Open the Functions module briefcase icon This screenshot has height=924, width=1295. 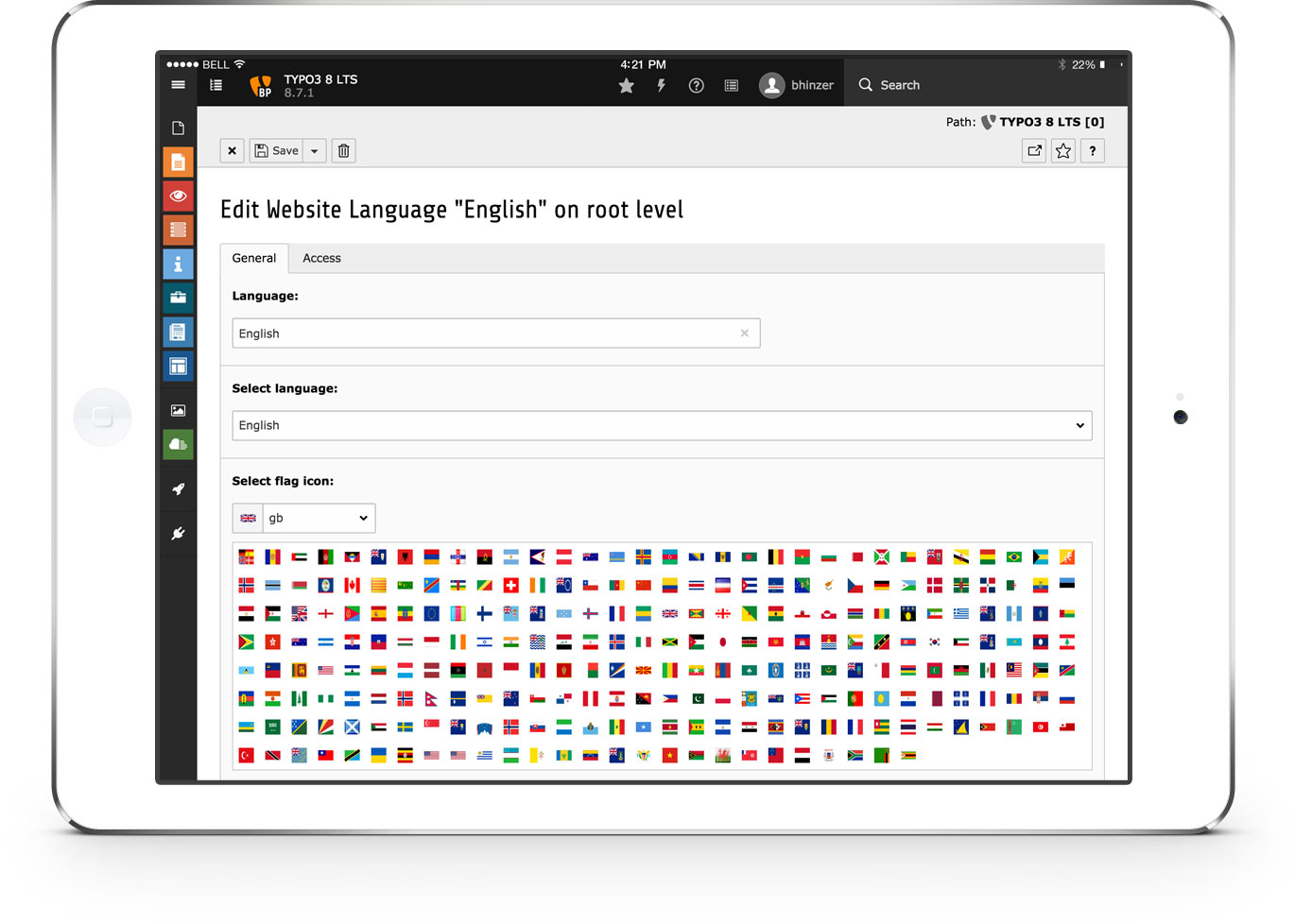pos(178,298)
